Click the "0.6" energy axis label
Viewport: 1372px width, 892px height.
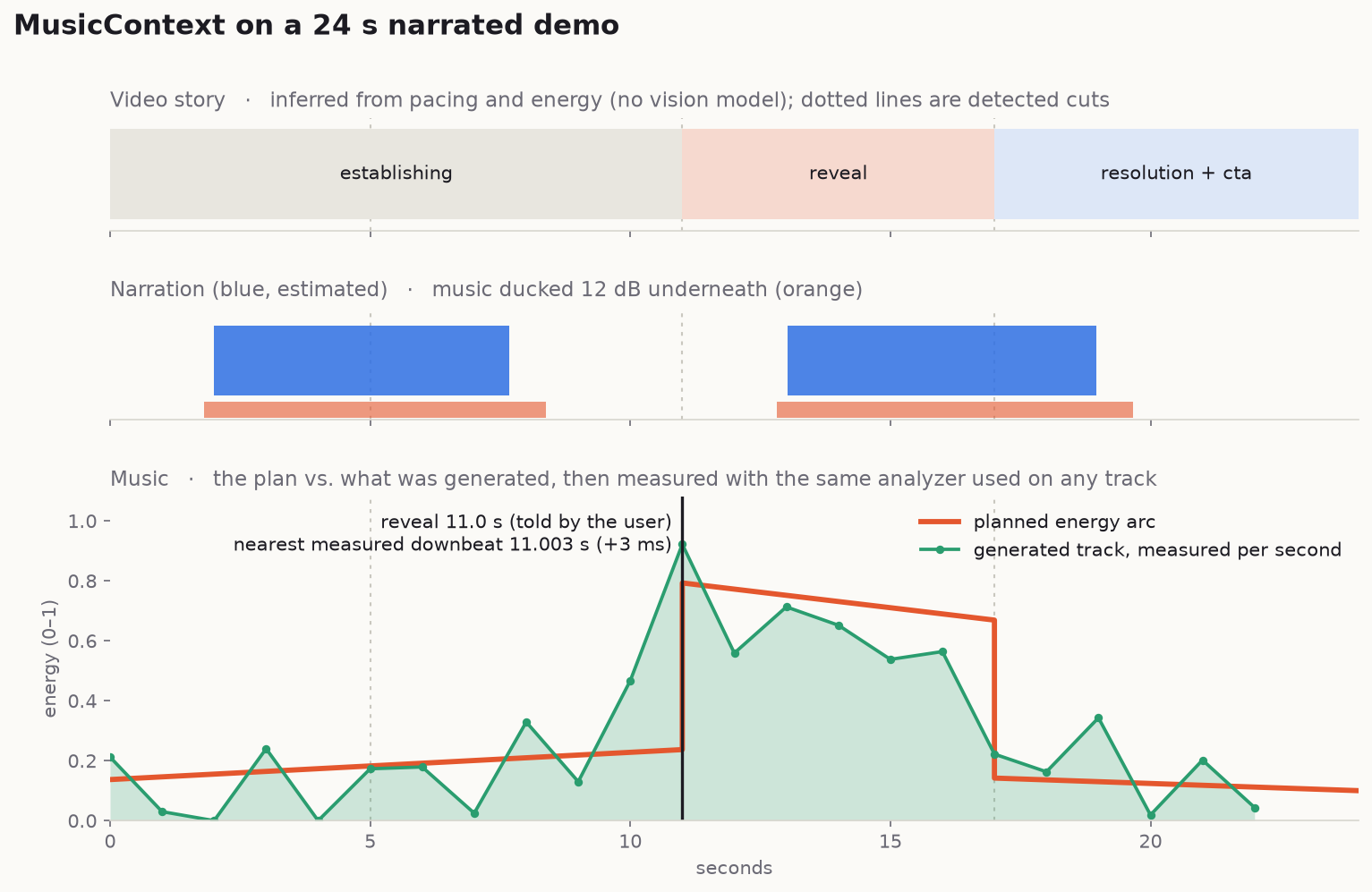[x=81, y=641]
